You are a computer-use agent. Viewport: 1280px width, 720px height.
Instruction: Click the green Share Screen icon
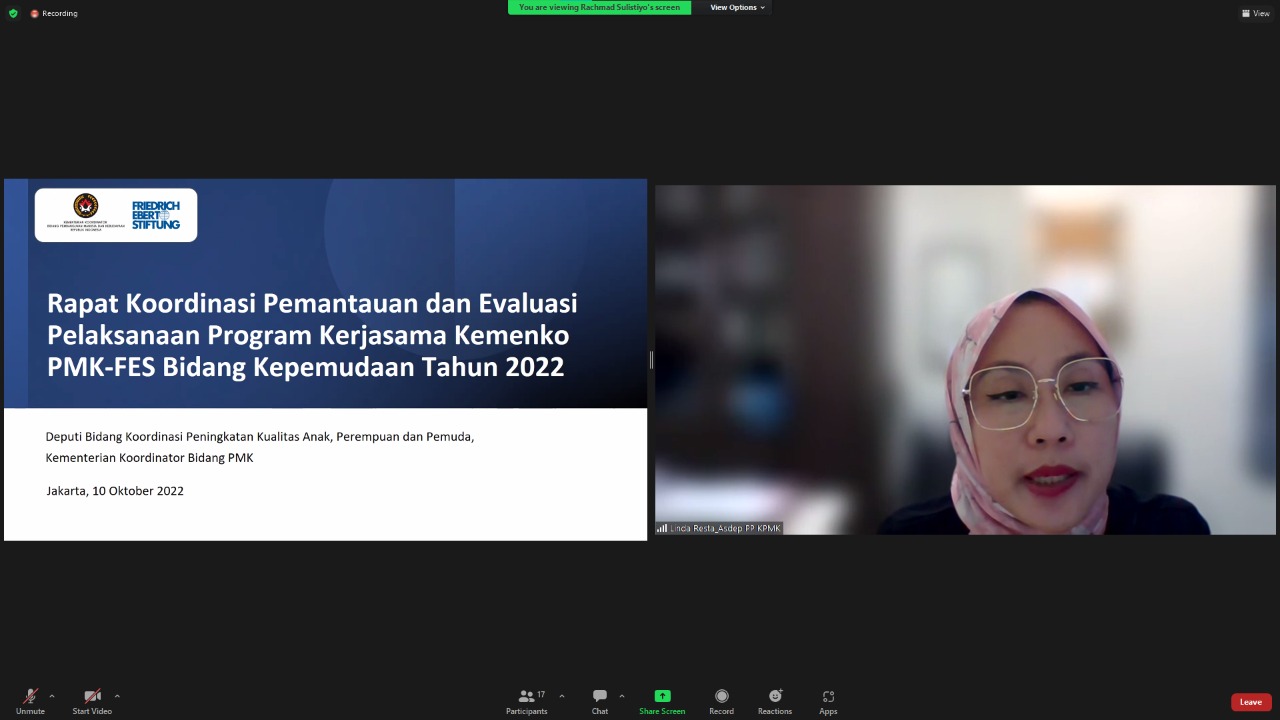point(662,696)
